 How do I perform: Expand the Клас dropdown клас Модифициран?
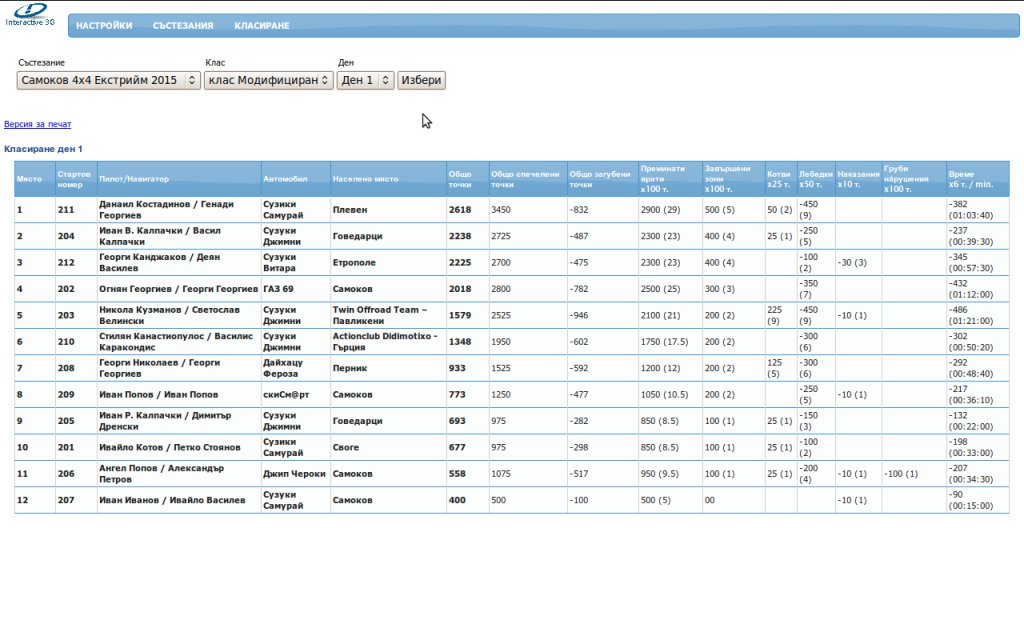[268, 80]
